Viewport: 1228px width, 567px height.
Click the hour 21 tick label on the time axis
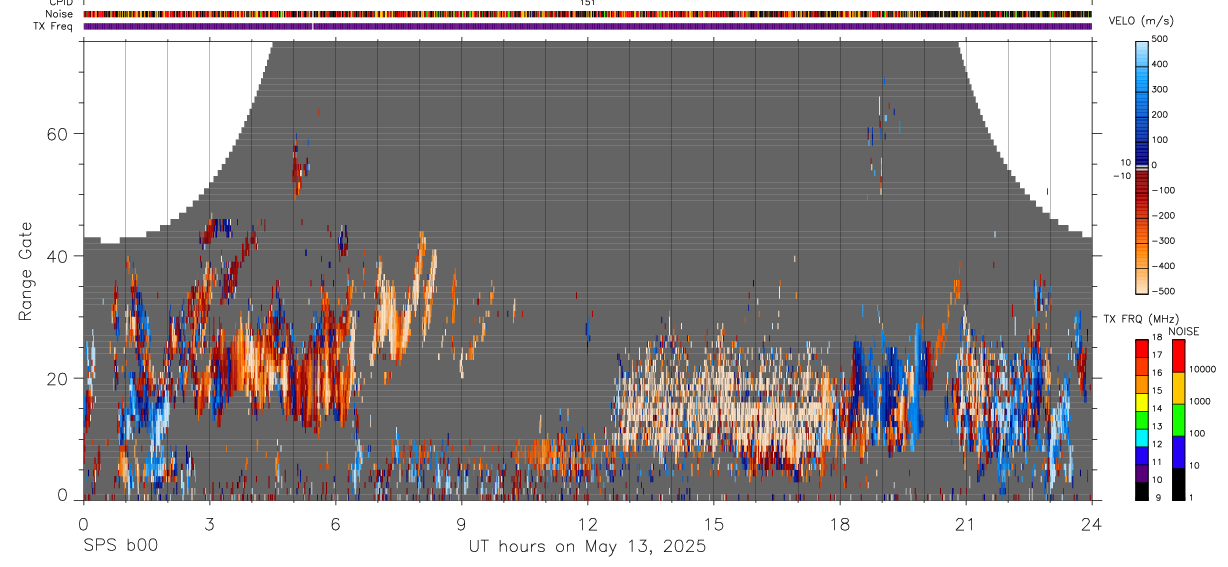[x=966, y=523]
